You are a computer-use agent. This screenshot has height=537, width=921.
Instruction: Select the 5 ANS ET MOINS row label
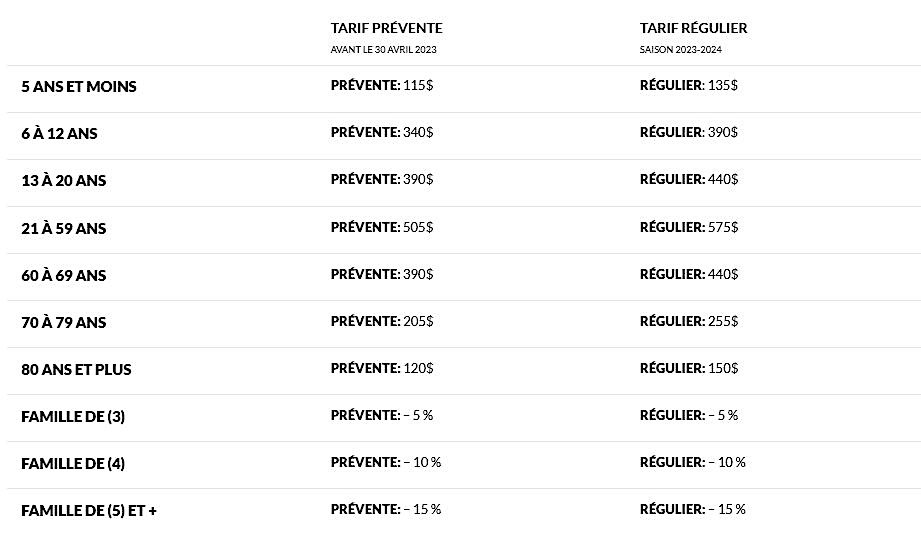click(x=79, y=86)
